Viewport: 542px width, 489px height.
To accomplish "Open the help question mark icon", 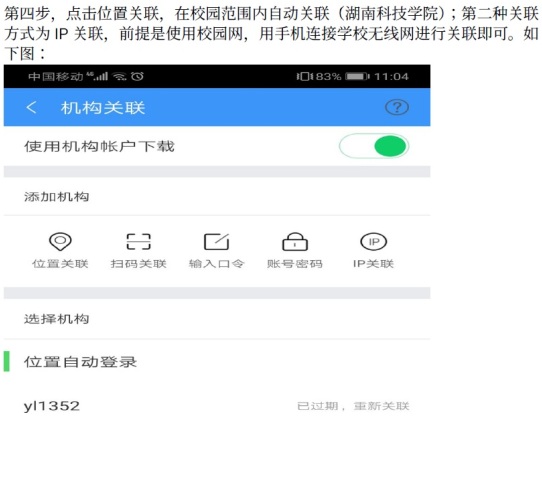I will (397, 107).
